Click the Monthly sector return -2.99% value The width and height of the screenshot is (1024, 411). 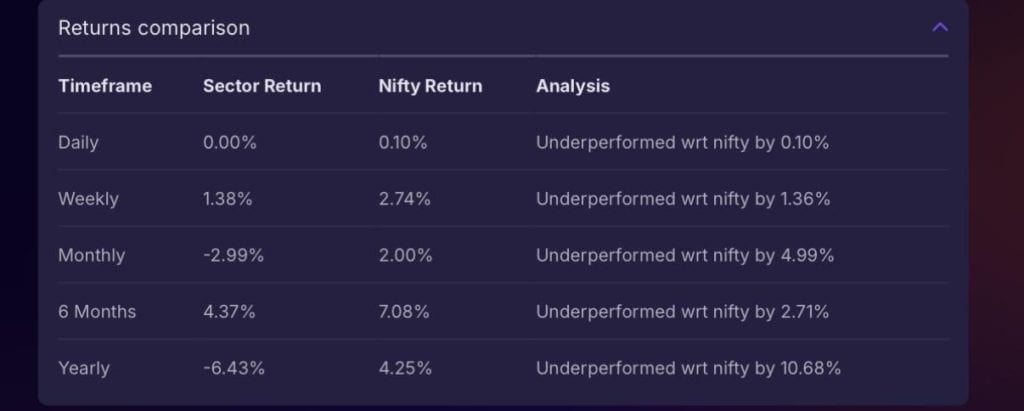[233, 255]
